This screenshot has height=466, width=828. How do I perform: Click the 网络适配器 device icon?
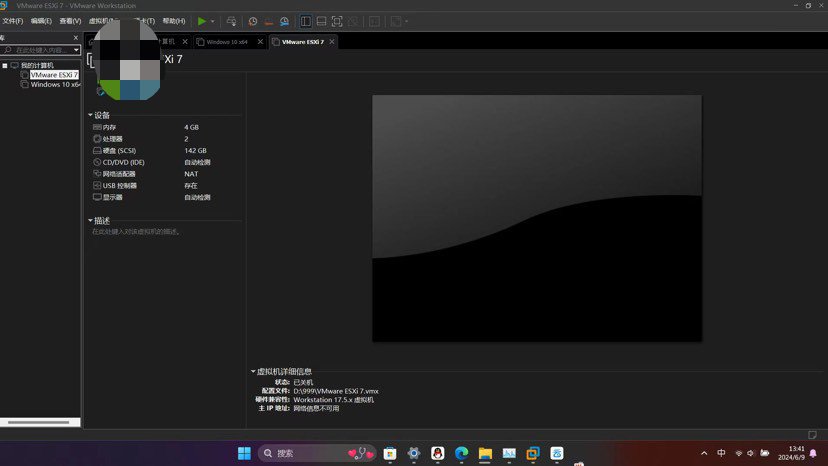97,174
